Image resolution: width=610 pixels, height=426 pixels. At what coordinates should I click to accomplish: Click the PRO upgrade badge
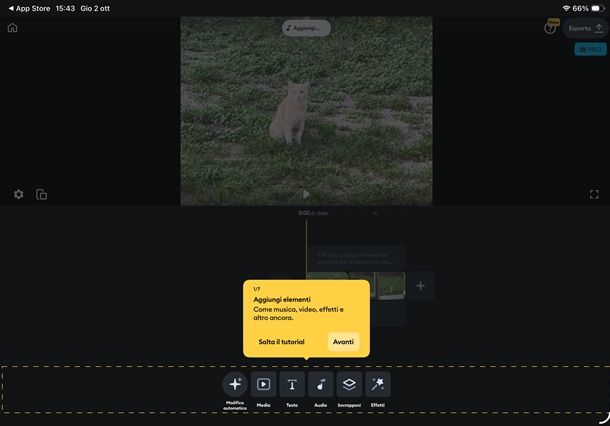point(591,49)
